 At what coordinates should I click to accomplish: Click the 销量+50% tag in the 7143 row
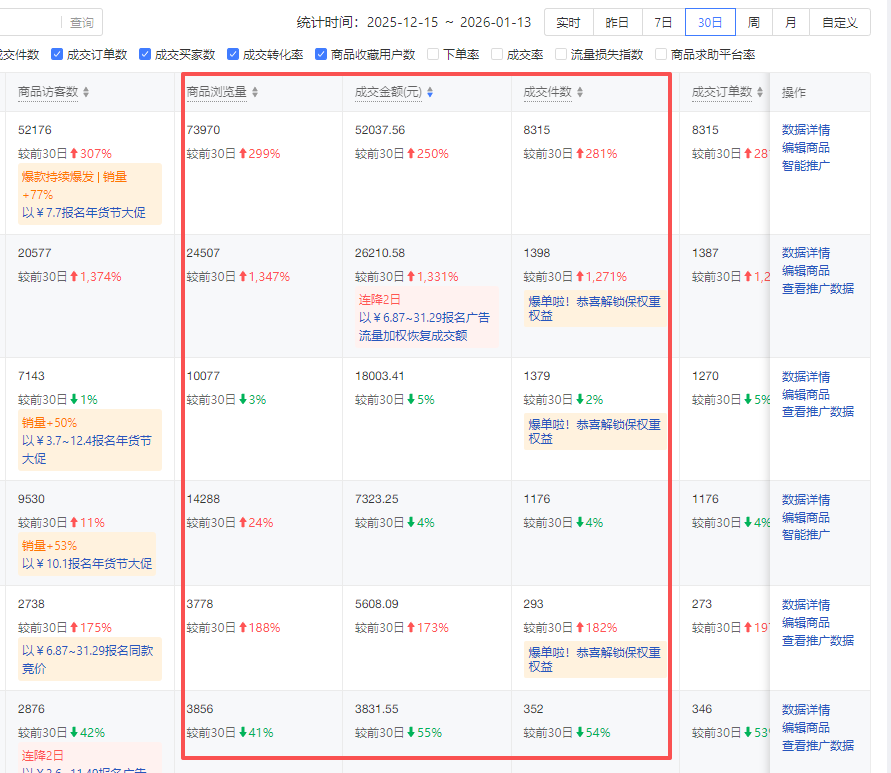[x=49, y=423]
